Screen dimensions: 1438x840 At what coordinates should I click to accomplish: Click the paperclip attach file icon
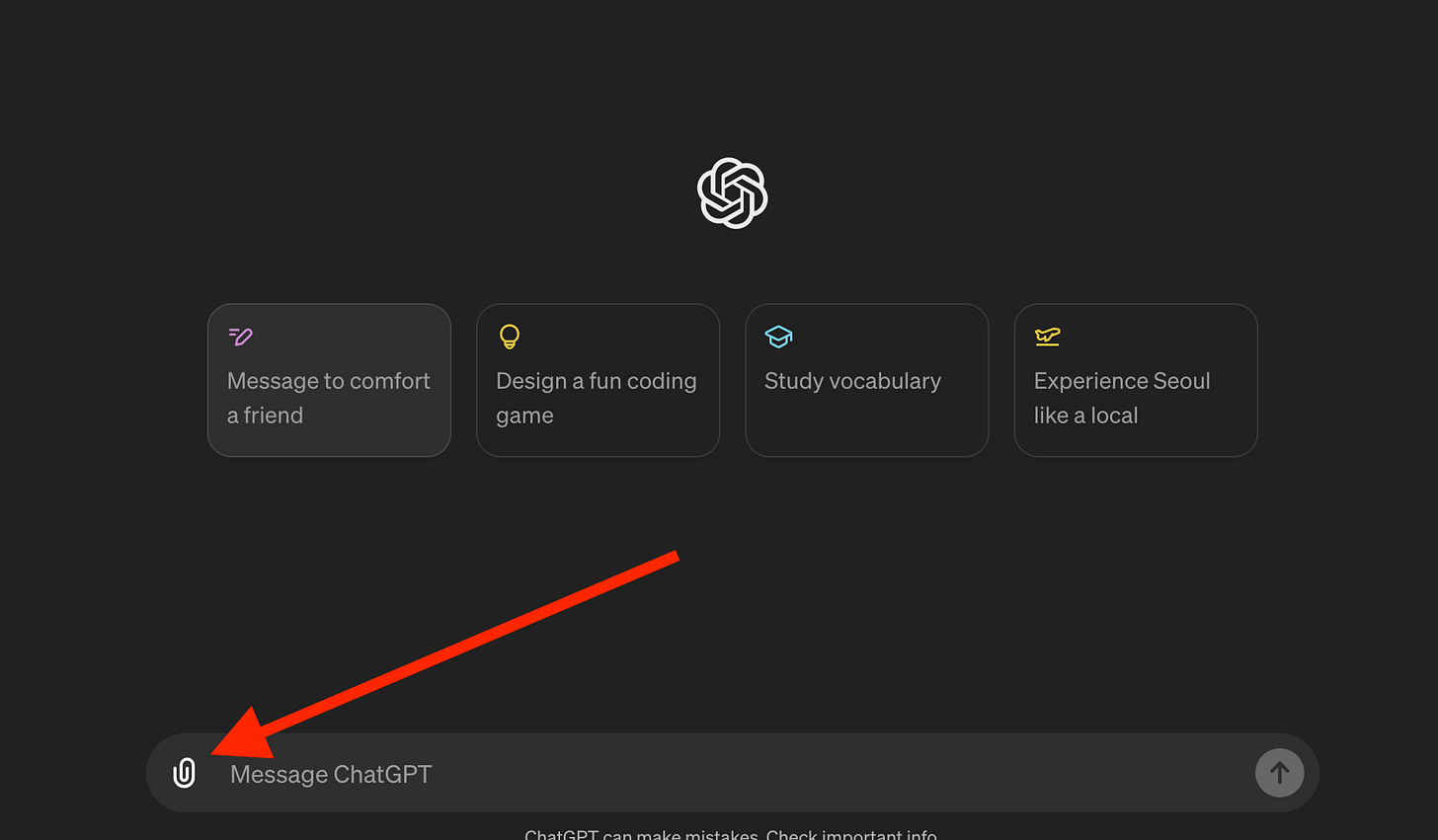point(184,773)
